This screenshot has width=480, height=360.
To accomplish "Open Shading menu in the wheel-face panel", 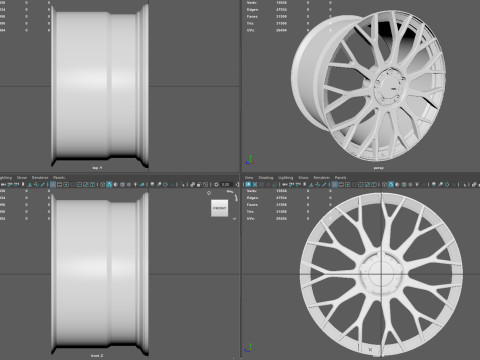I will (266, 178).
